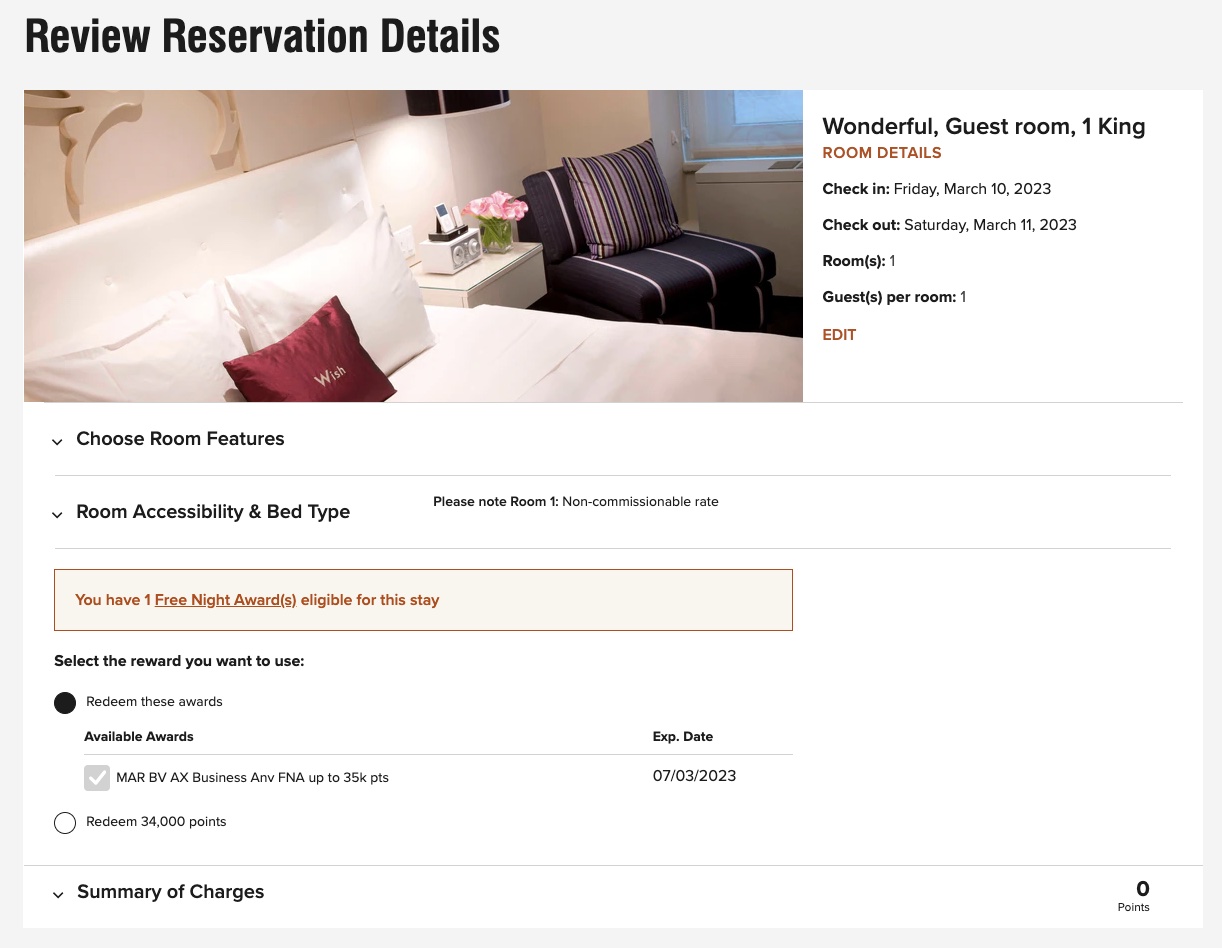
Task: Select the Wonderful Guest room 1 King heading
Action: pos(983,127)
